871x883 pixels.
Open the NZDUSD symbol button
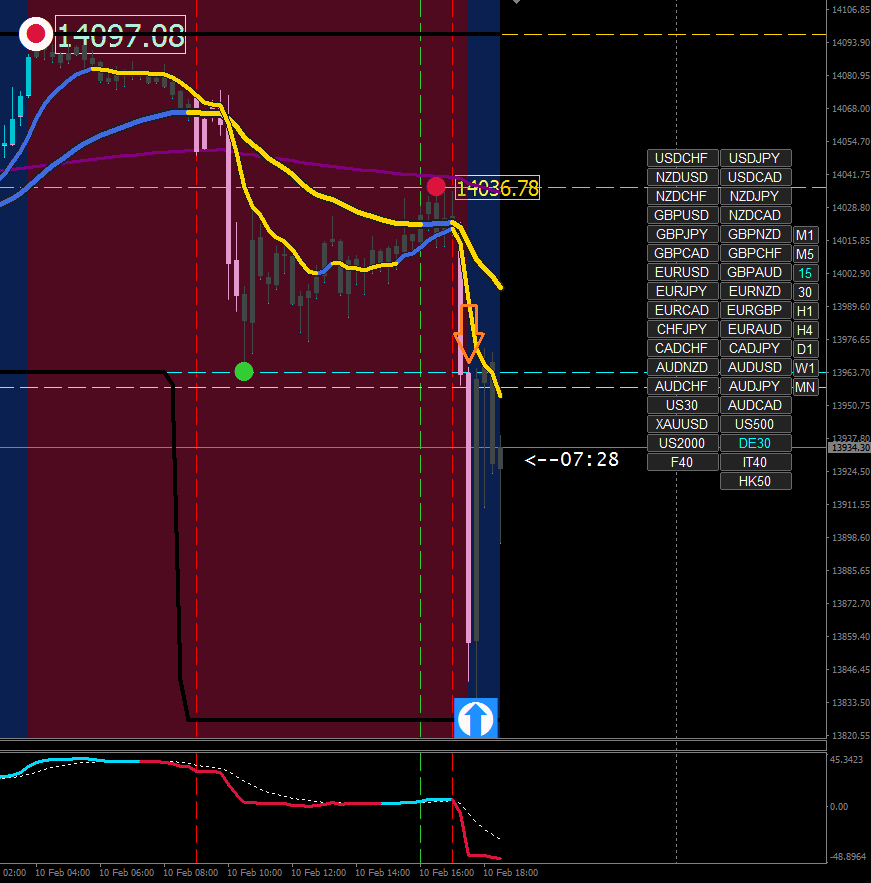click(x=682, y=177)
